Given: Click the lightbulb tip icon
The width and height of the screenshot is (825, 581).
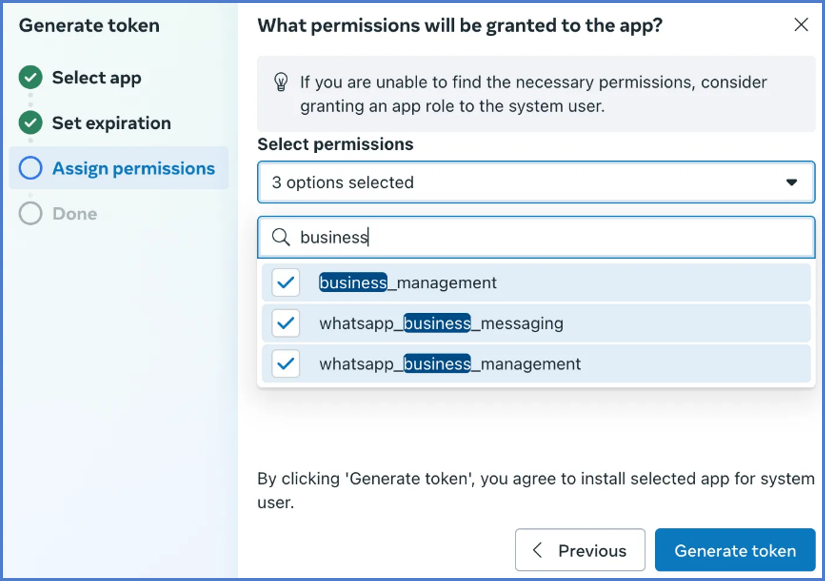Looking at the screenshot, I should (281, 83).
